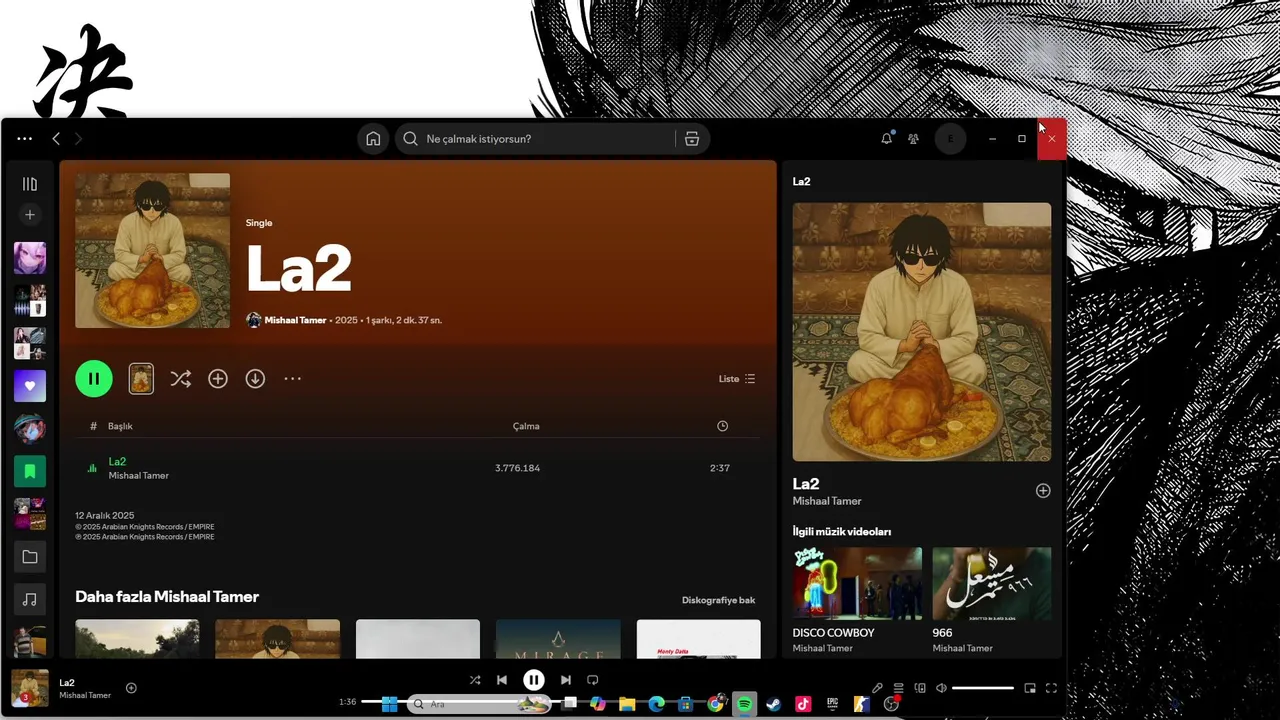
Task: Add the current song via the player bar plus icon
Action: [131, 688]
